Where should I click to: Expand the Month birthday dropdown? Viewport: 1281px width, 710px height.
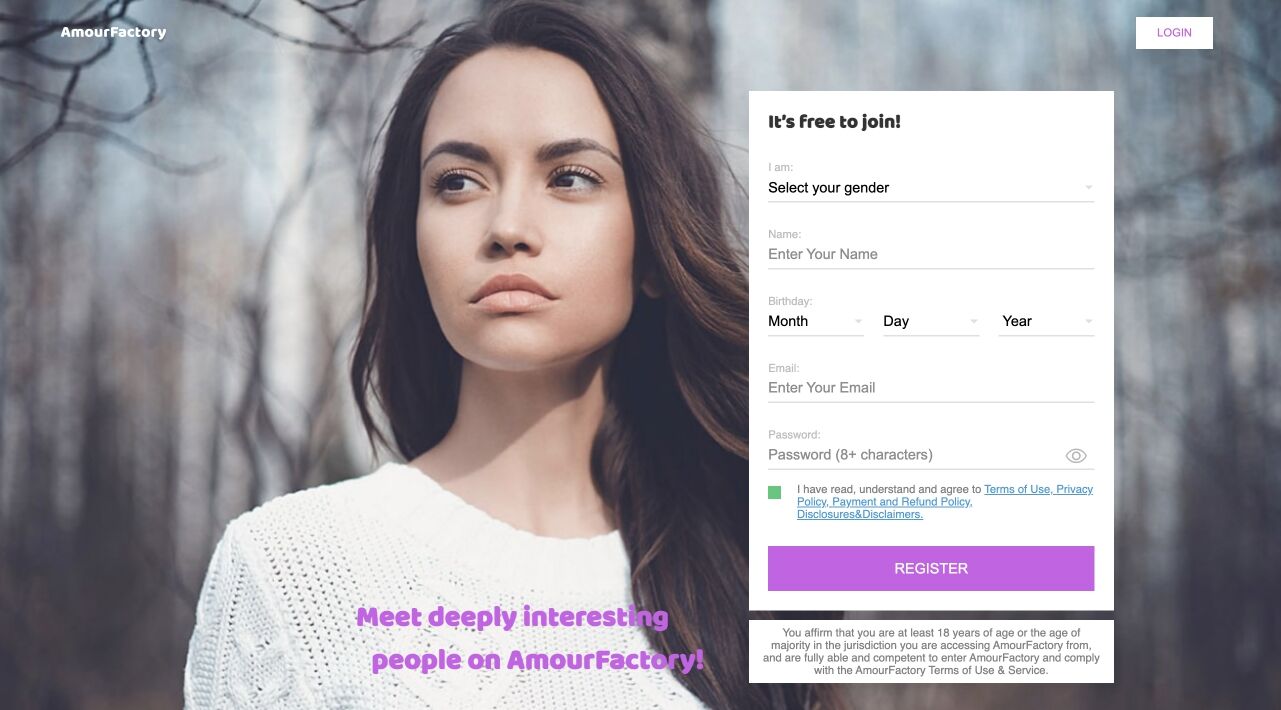816,321
